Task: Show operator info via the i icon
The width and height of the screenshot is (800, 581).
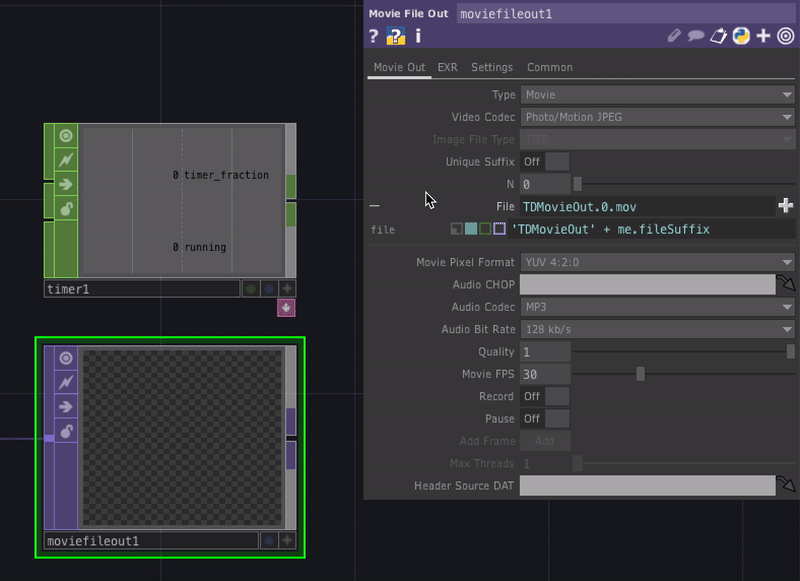Action: 418,36
